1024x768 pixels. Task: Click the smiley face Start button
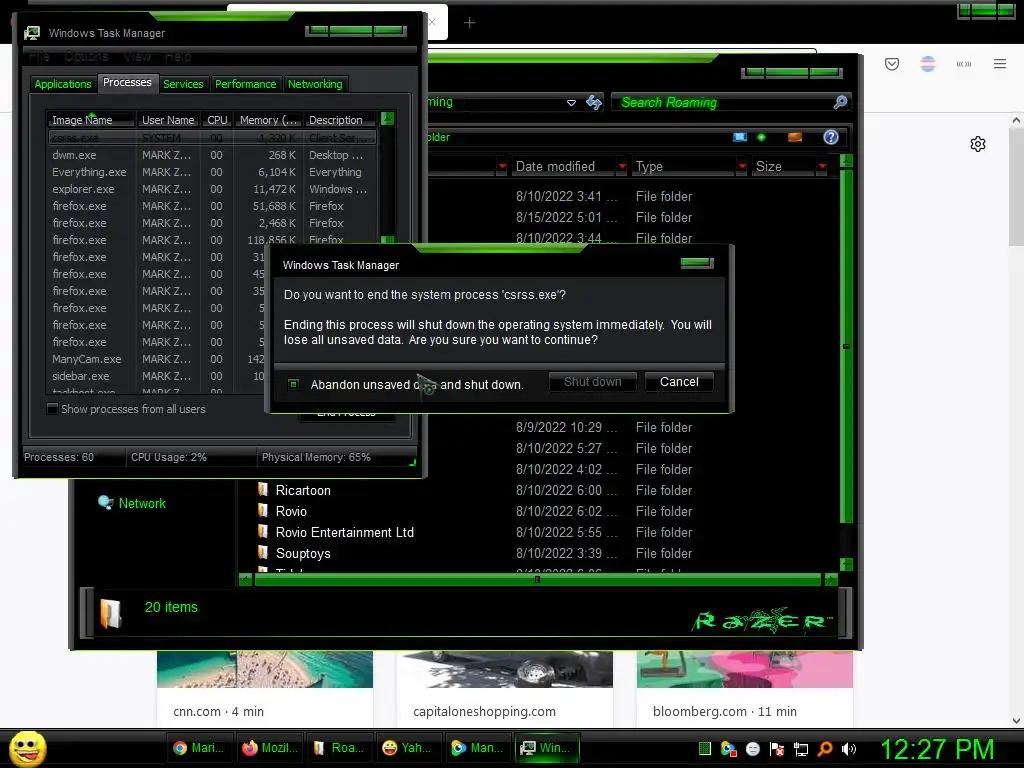(x=27, y=748)
